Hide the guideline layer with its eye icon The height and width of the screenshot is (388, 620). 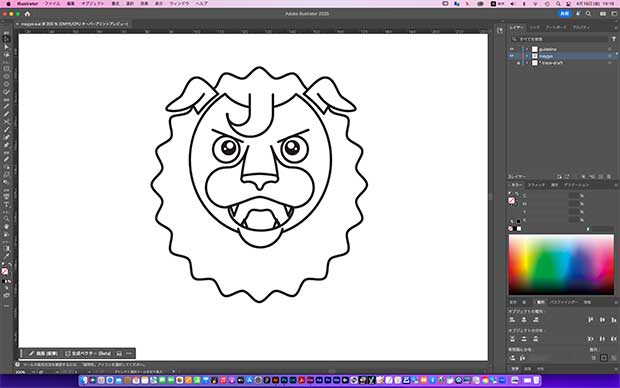(x=512, y=49)
